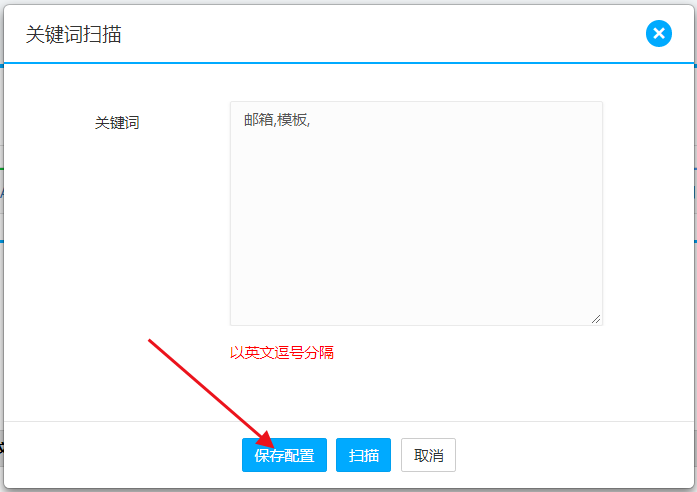Click the textarea resize handle corner
The image size is (697, 492).
(x=596, y=319)
